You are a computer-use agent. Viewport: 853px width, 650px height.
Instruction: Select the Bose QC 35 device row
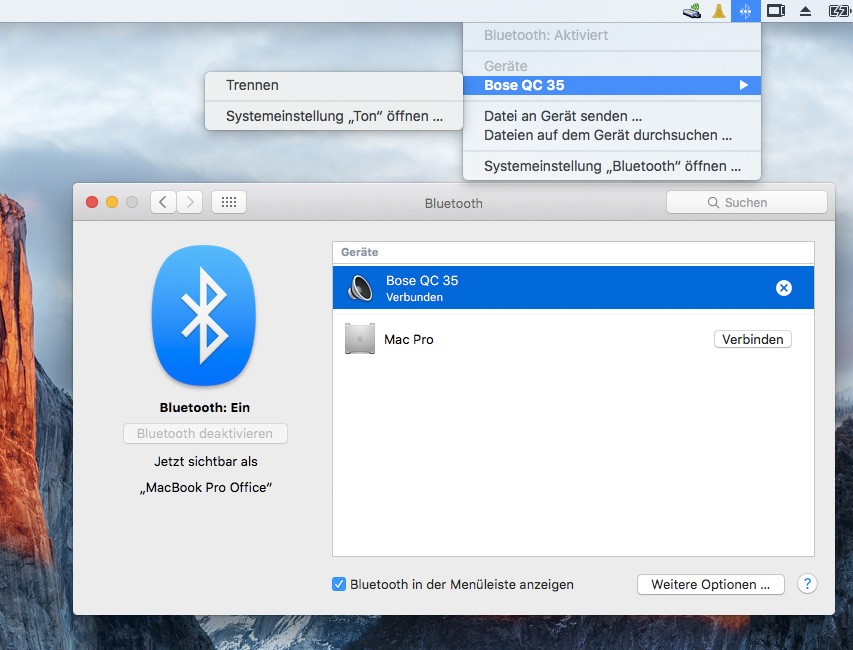pyautogui.click(x=573, y=288)
